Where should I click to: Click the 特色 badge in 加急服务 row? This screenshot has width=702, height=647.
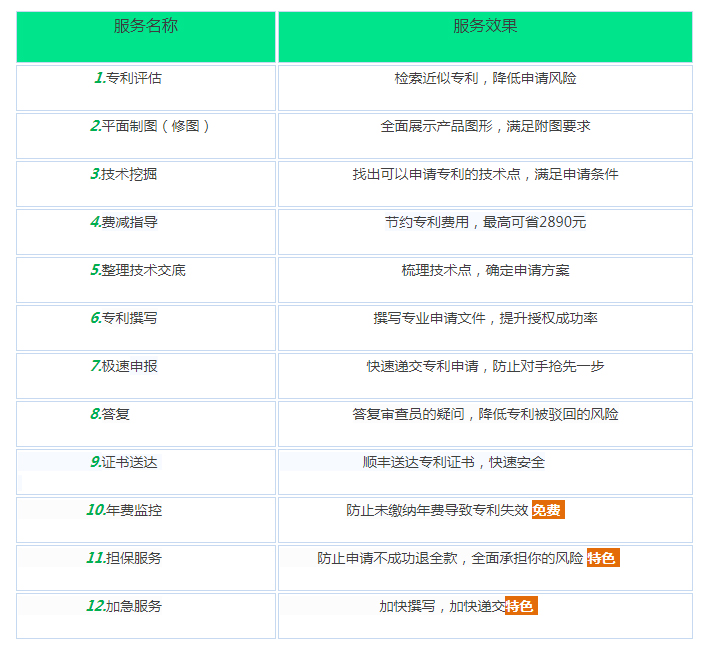tap(521, 606)
